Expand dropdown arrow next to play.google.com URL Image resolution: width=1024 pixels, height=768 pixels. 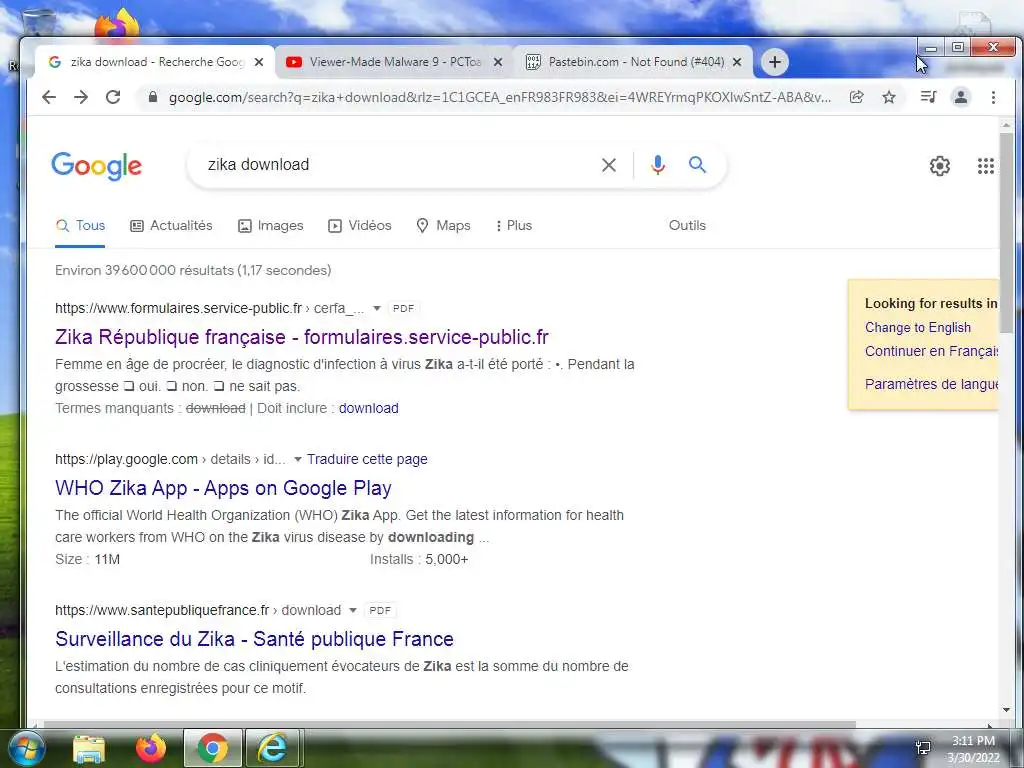298,460
